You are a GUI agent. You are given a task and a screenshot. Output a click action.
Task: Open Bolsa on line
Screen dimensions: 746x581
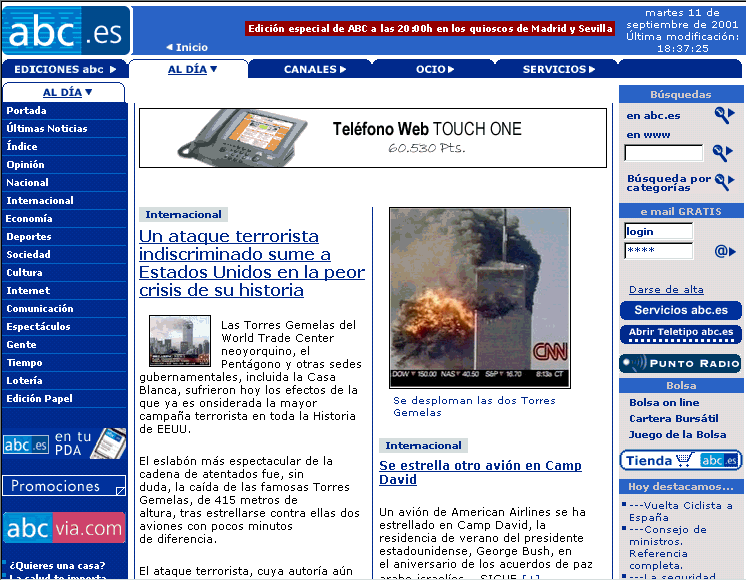point(664,403)
